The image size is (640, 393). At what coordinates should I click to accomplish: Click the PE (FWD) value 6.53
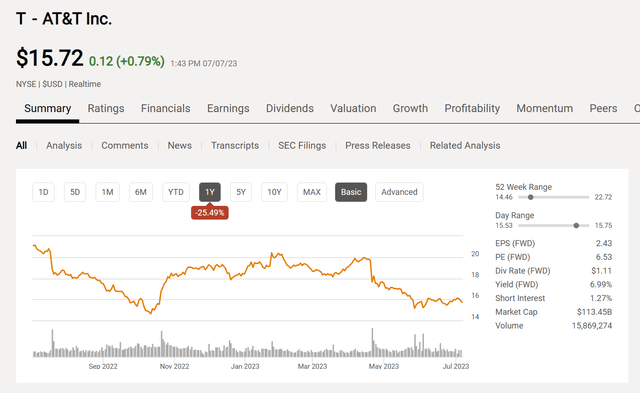pyautogui.click(x=604, y=257)
